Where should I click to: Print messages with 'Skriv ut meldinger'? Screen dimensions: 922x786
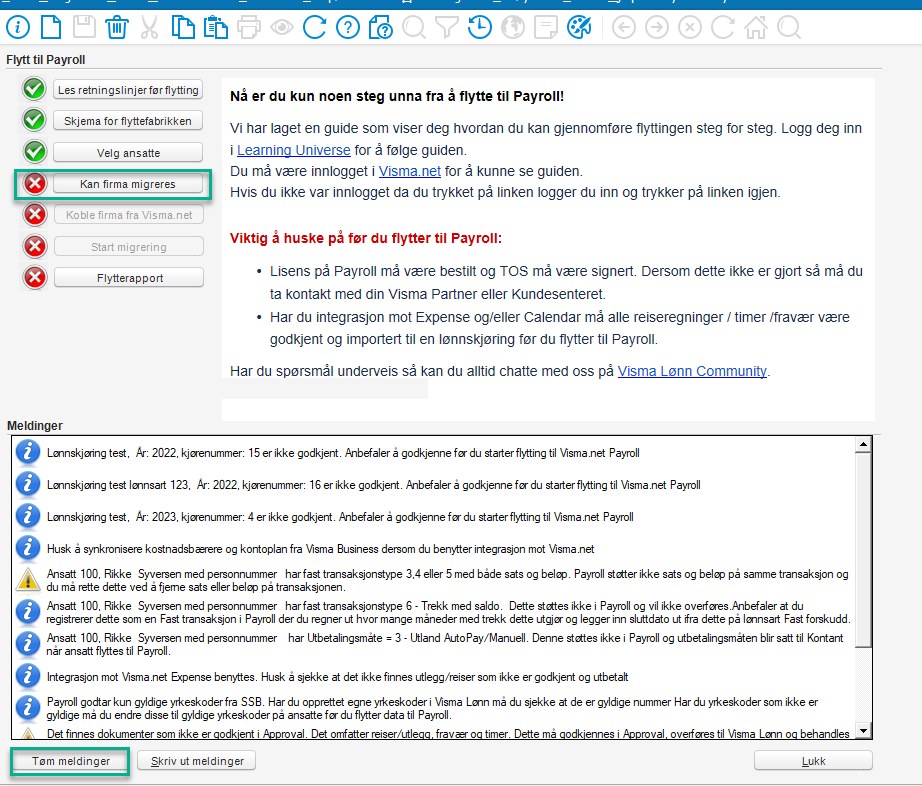click(196, 761)
